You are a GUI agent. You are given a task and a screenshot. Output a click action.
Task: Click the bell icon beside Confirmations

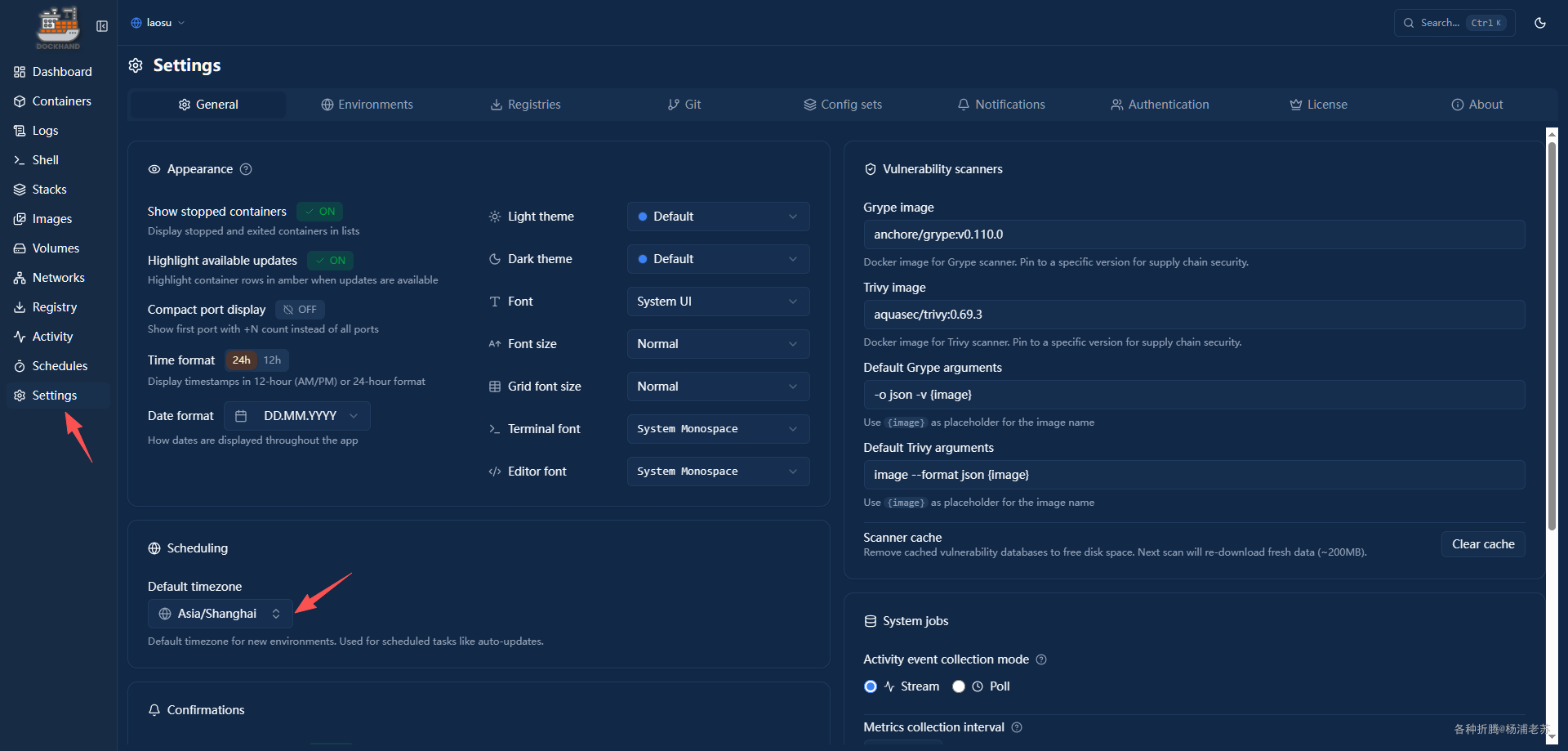click(154, 710)
